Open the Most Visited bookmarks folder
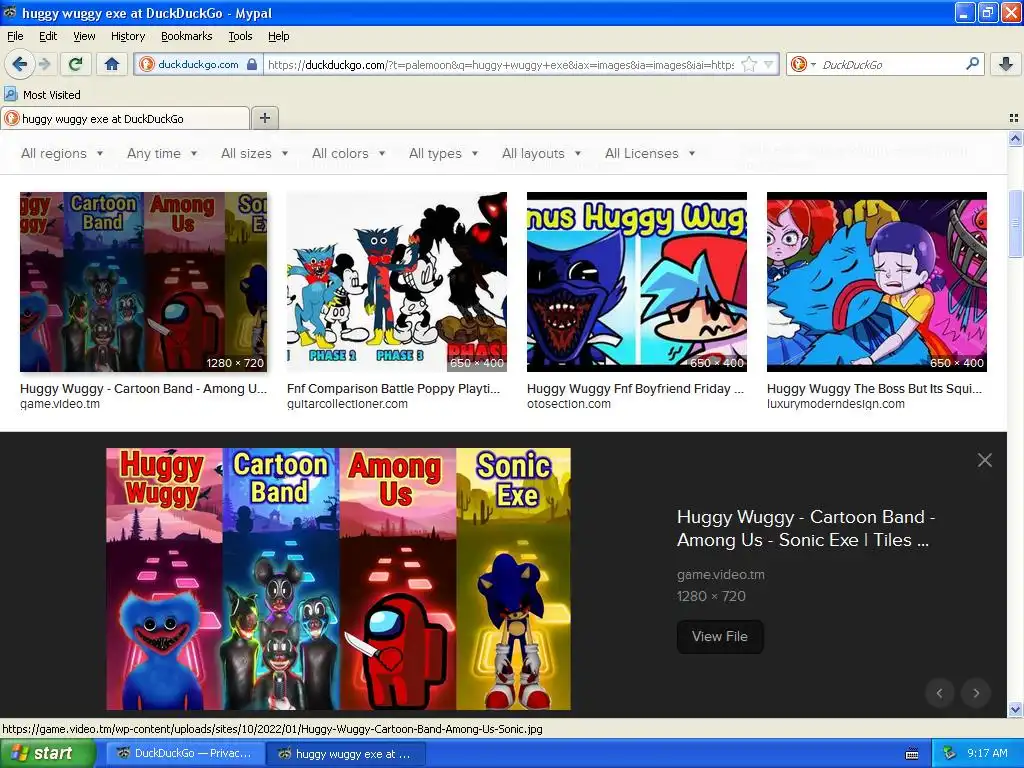Screen dimensions: 1024x768 pos(43,95)
